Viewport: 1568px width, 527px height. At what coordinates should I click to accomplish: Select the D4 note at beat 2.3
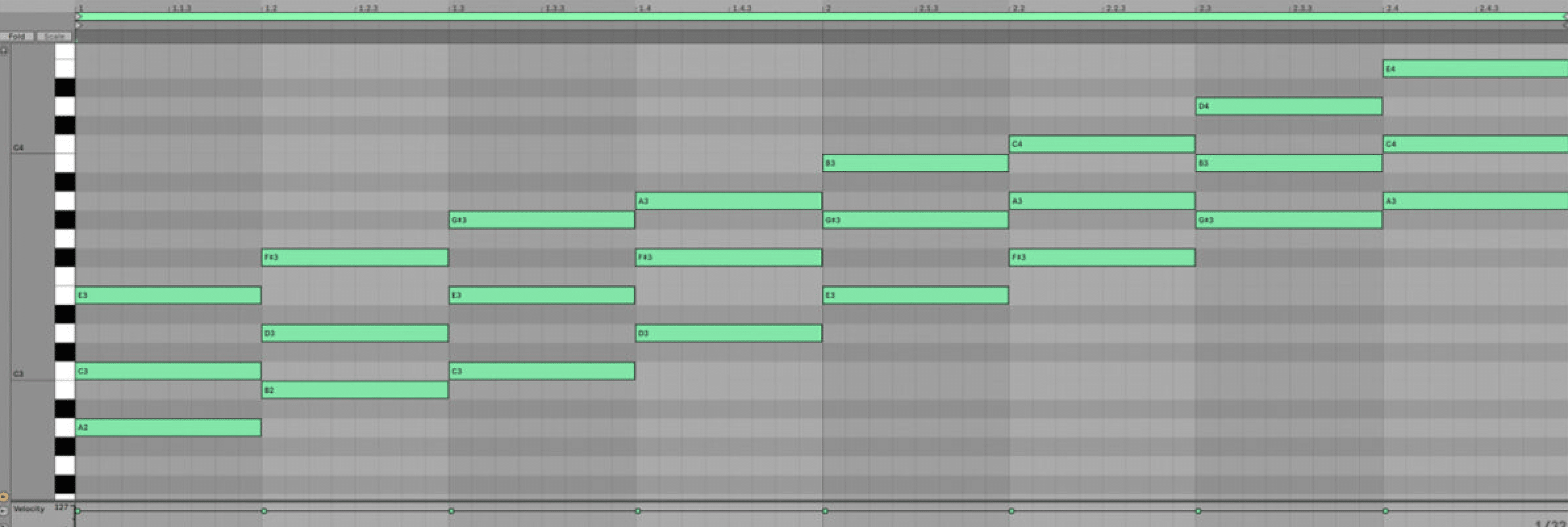(x=1289, y=106)
